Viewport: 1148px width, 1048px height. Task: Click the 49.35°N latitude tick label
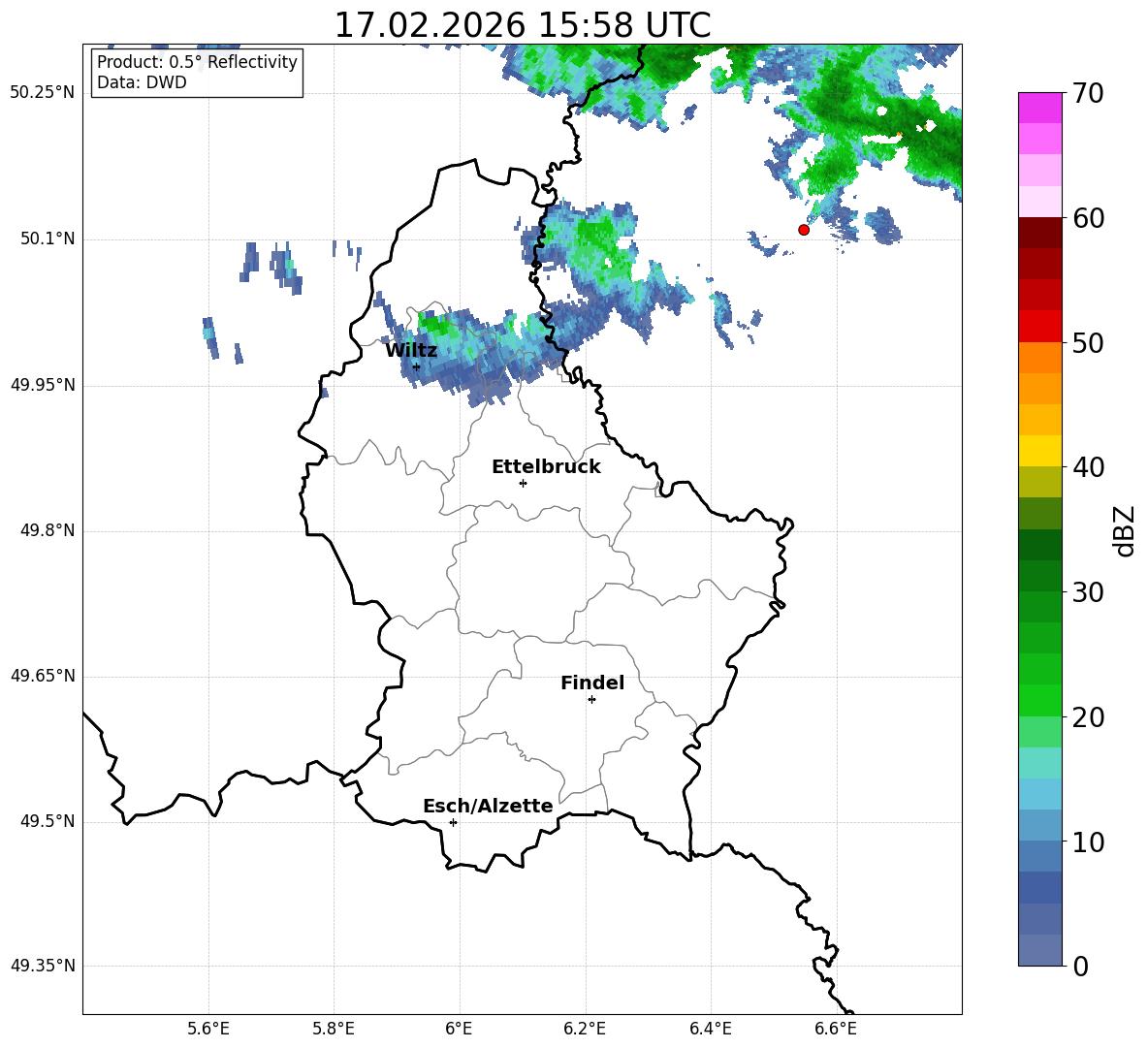coord(43,966)
